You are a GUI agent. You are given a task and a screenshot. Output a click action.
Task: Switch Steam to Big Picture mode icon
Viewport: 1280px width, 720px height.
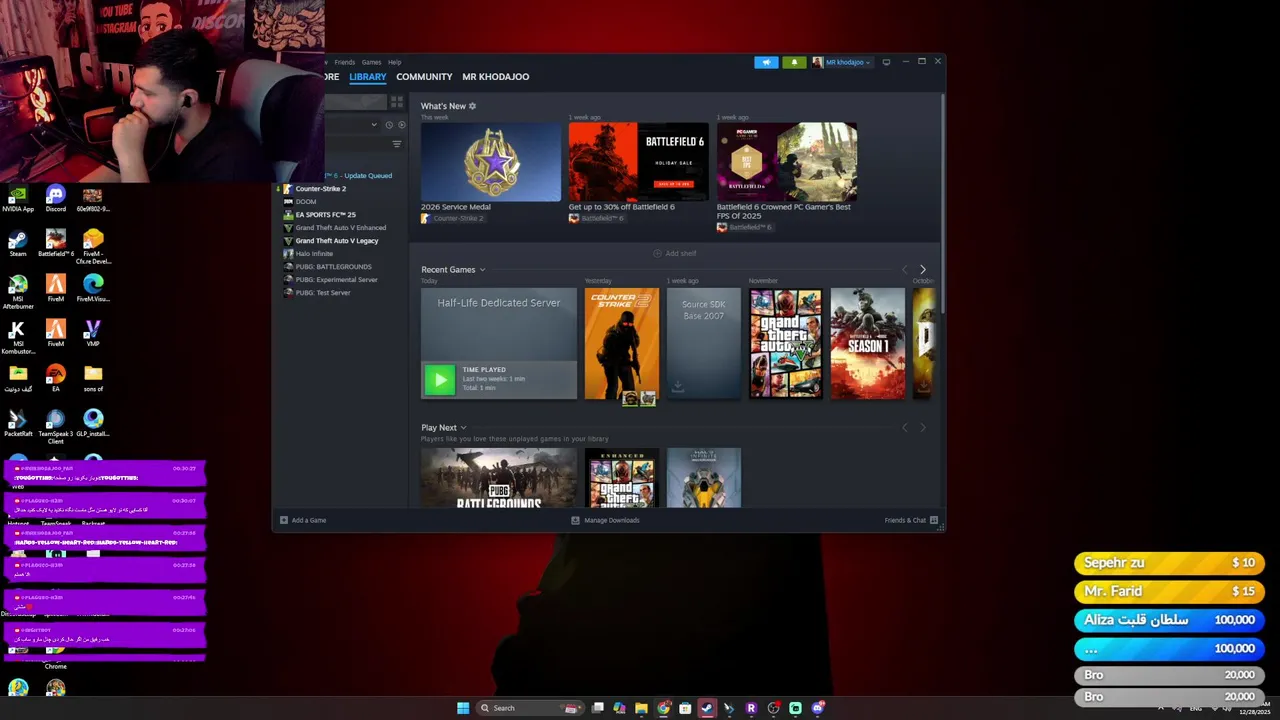(886, 62)
